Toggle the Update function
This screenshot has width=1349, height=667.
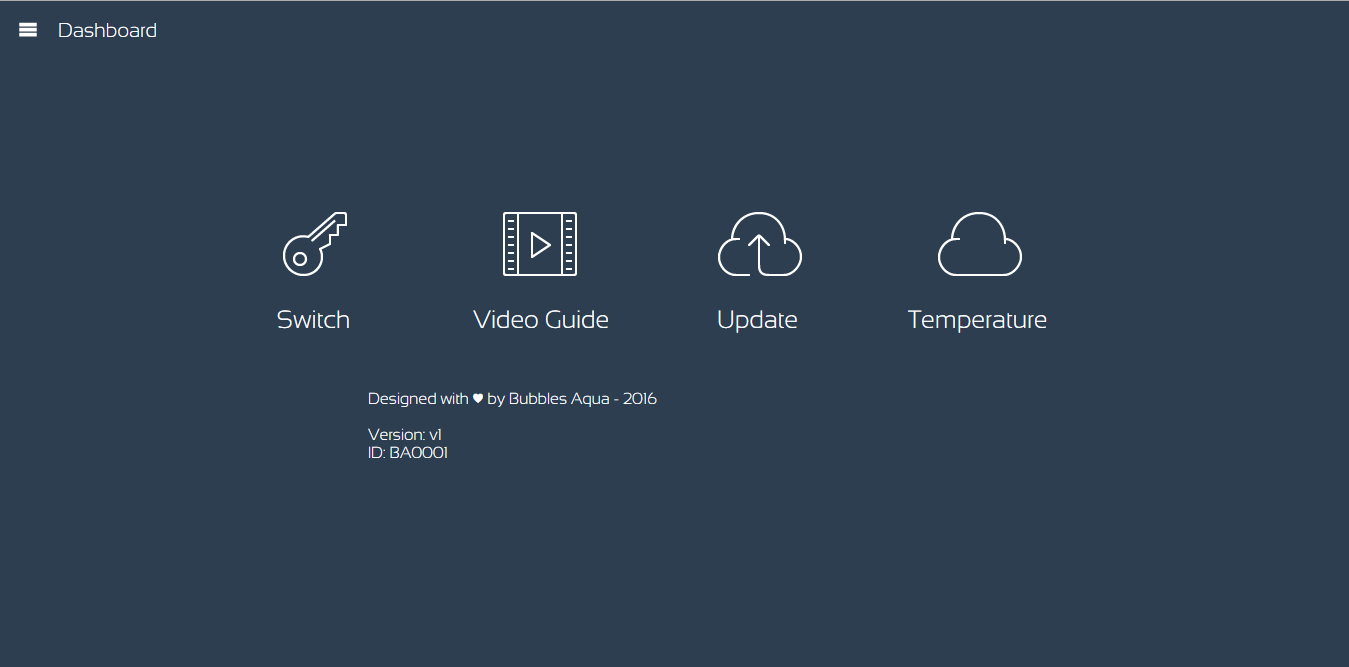(758, 270)
